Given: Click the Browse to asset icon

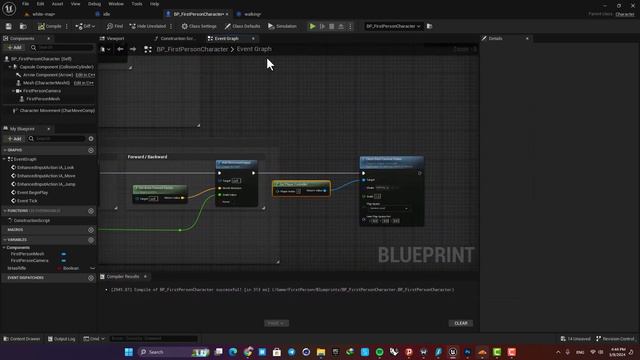Looking at the screenshot, I should click(23, 26).
